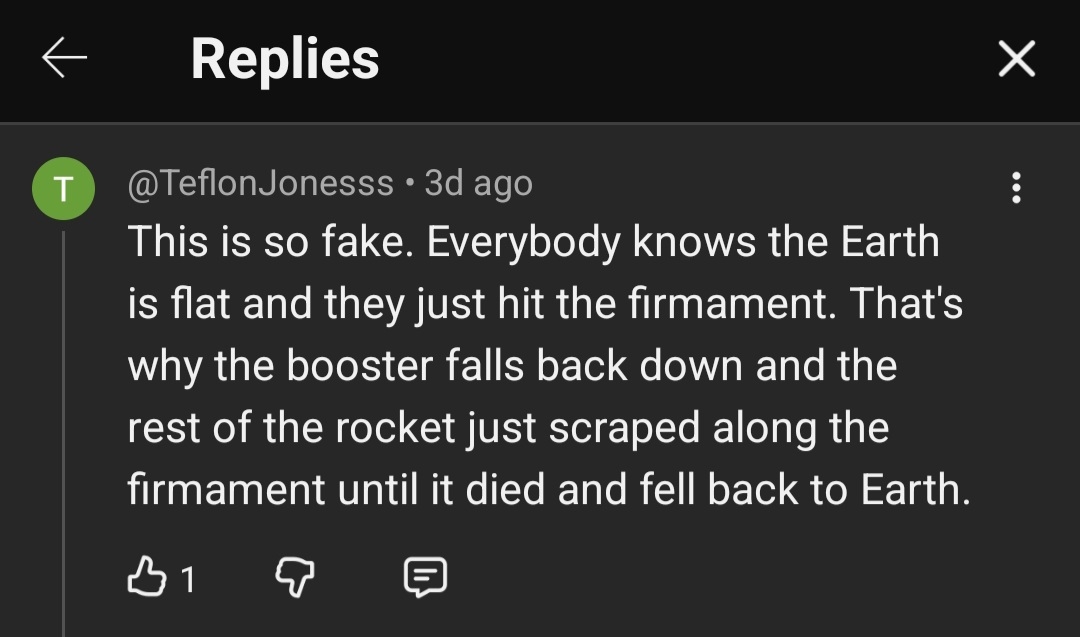Close the Replies panel
1080x637 pixels.
[1016, 61]
